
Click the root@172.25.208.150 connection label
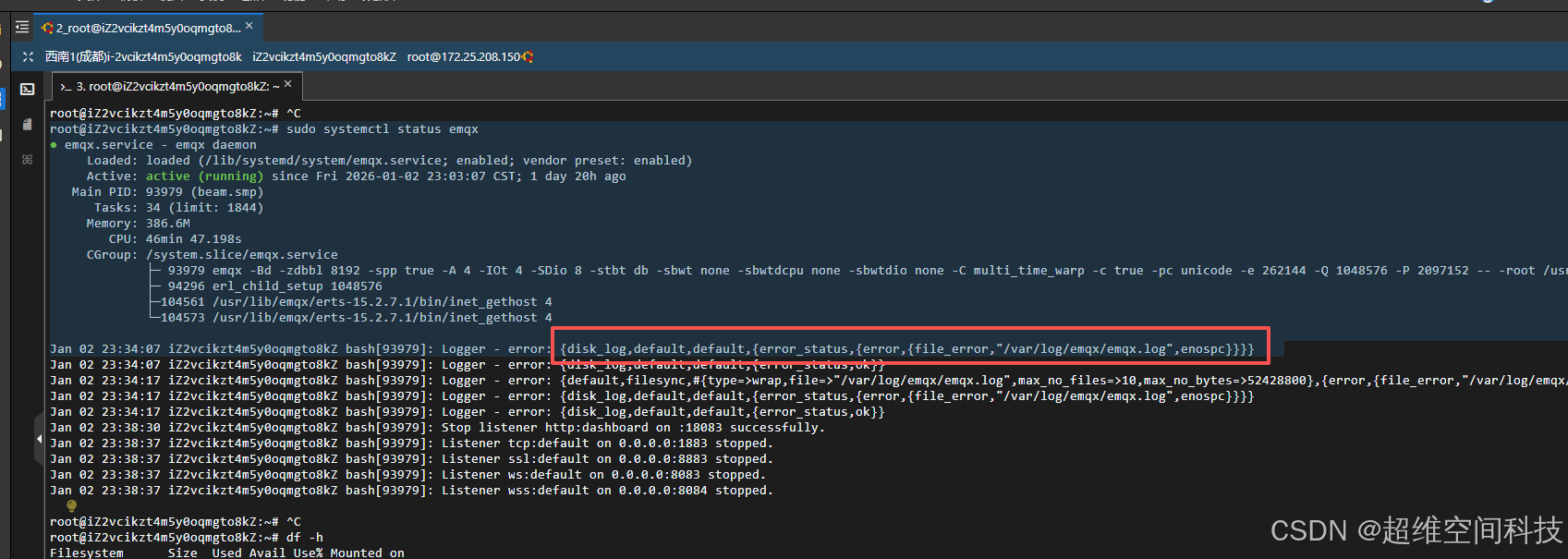click(464, 56)
